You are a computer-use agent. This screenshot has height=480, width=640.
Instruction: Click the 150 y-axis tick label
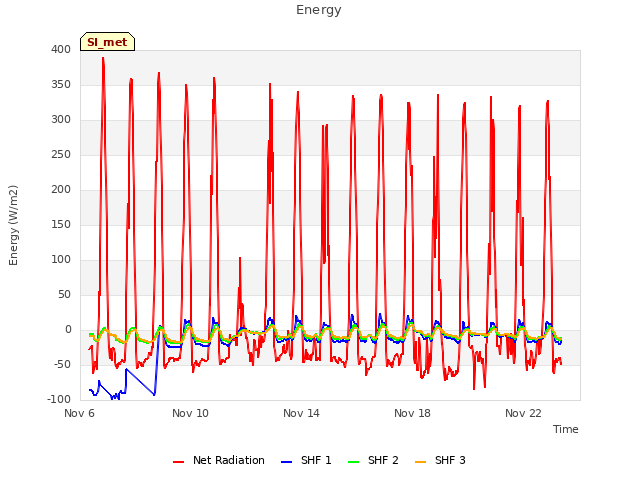[x=61, y=224]
